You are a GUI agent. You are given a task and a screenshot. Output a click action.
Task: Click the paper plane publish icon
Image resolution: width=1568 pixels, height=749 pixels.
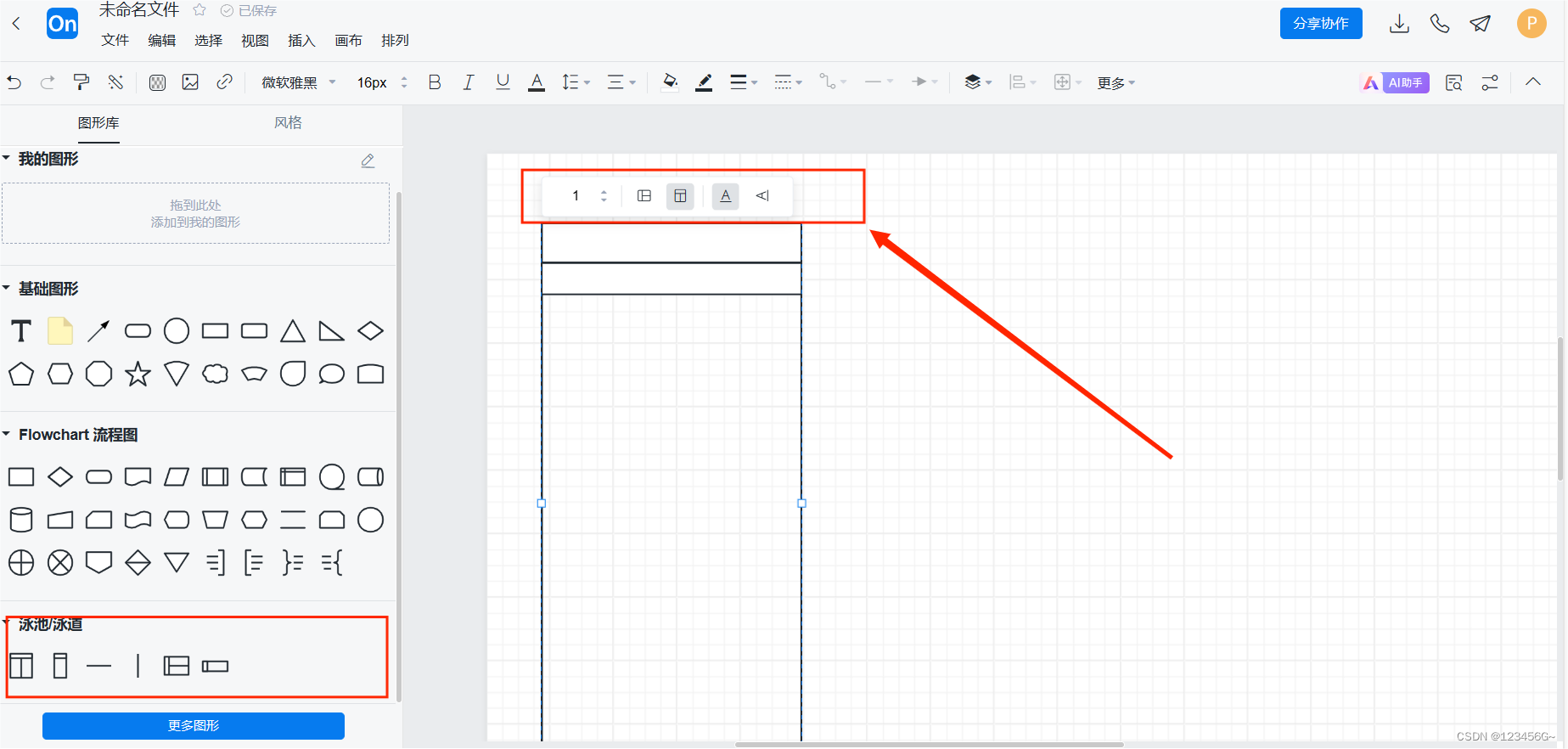[x=1481, y=24]
